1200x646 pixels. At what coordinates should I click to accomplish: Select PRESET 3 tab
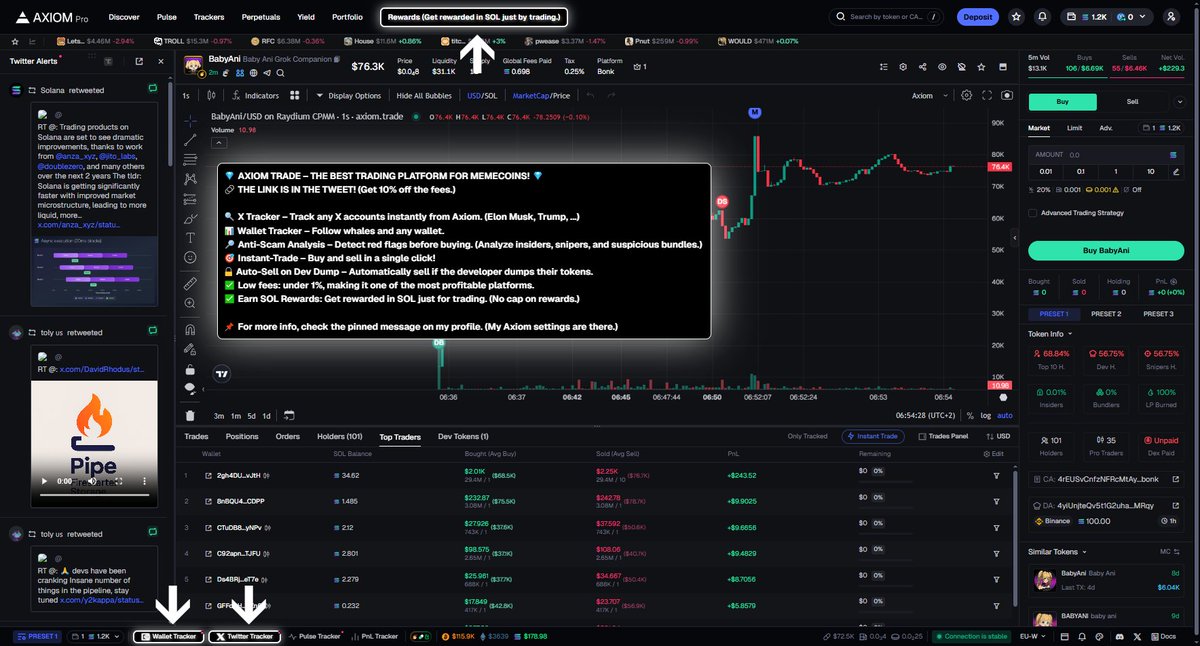1157,314
